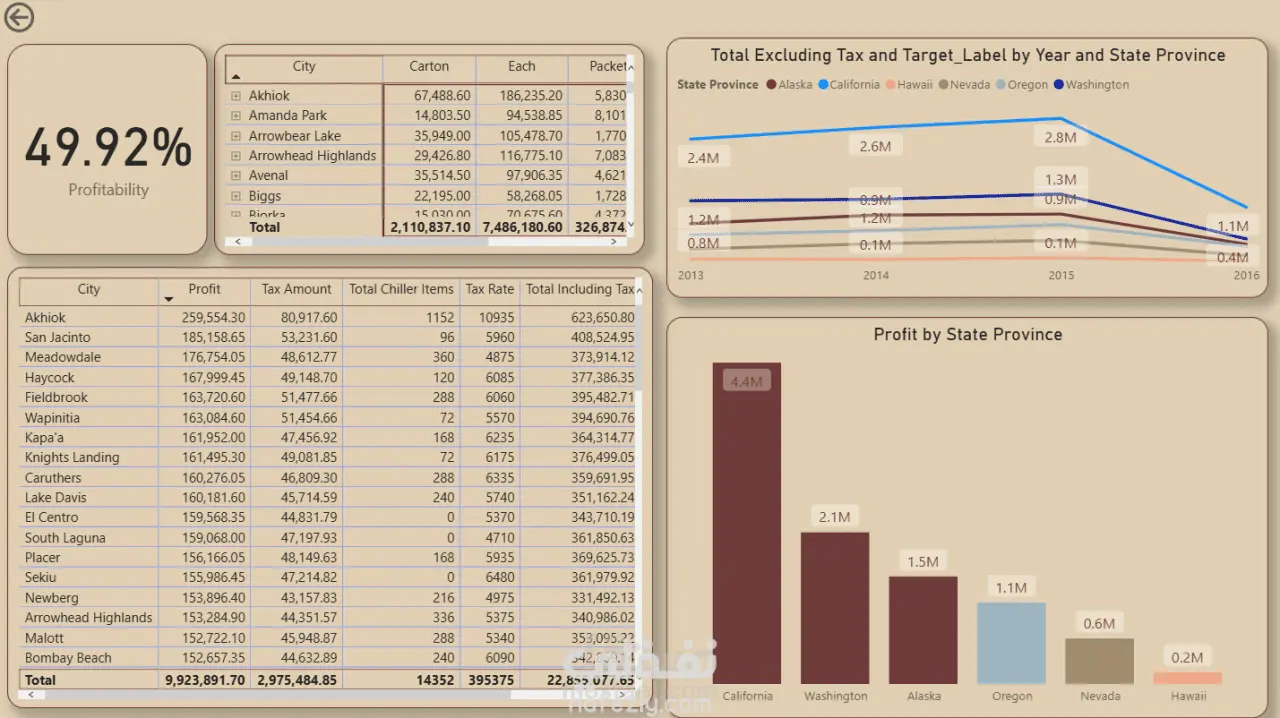Screen dimensions: 1280x718
Task: Select Oregon legend entry
Action: point(1022,85)
